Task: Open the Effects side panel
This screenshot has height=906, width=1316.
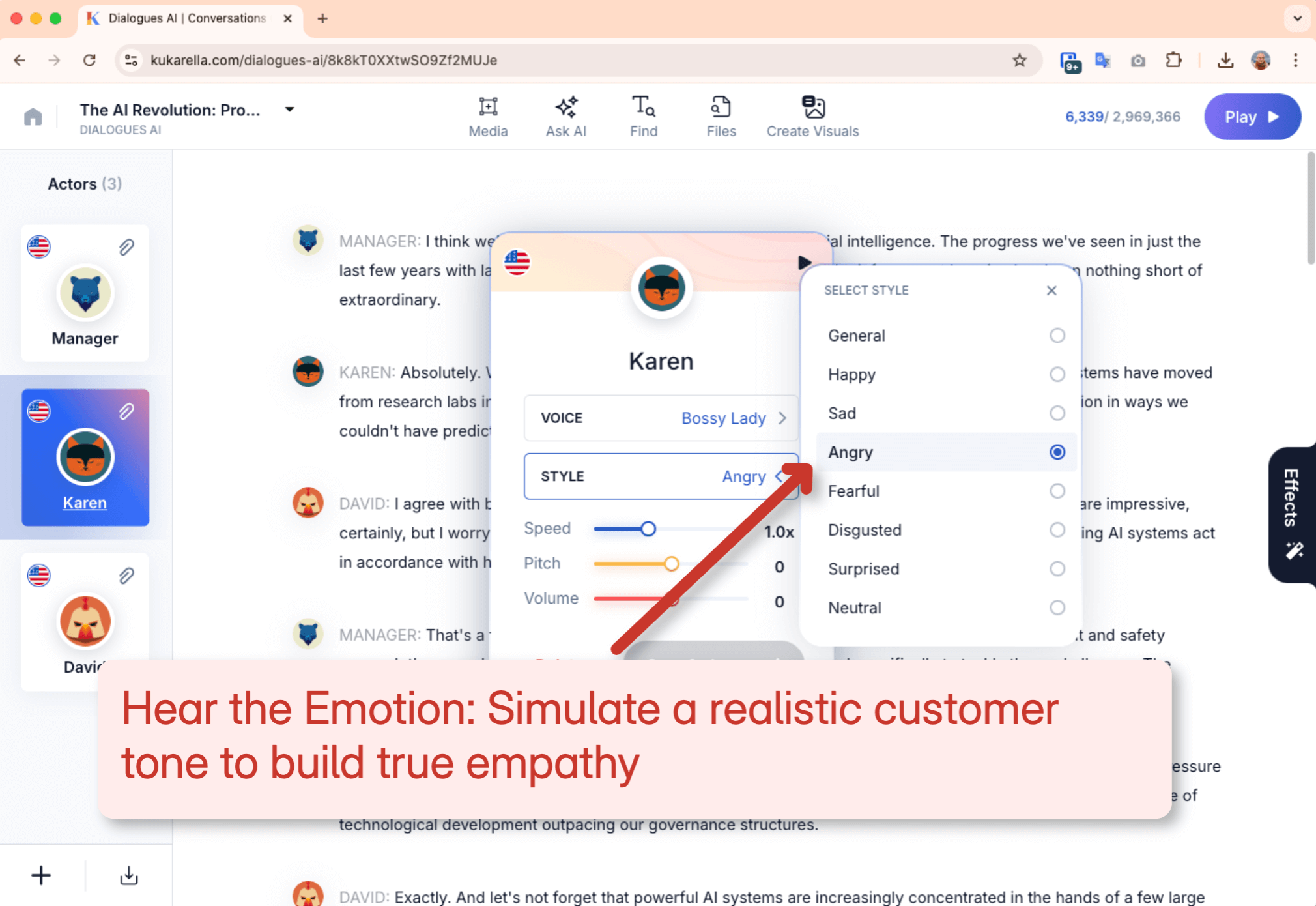Action: pyautogui.click(x=1292, y=515)
